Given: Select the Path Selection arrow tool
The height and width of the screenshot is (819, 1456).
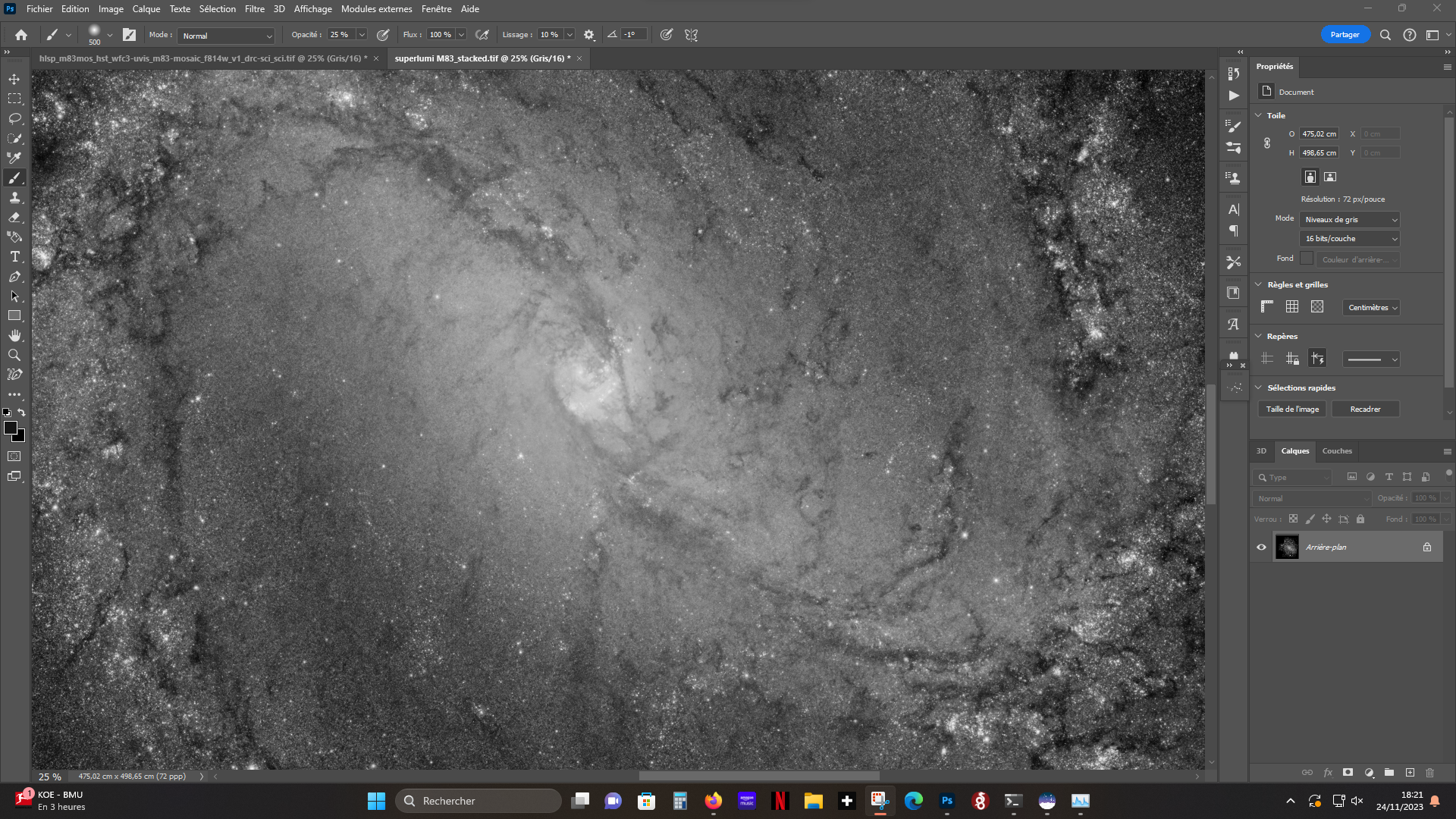Looking at the screenshot, I should coord(14,296).
